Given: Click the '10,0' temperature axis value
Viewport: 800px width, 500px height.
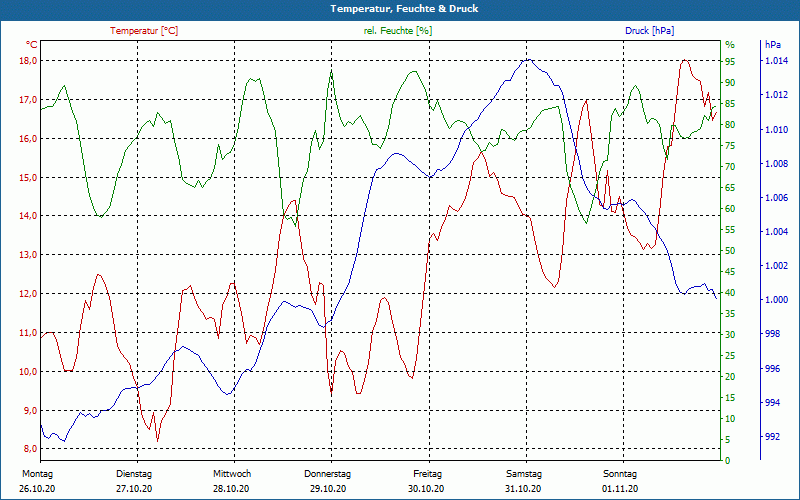Looking at the screenshot, I should (x=29, y=371).
